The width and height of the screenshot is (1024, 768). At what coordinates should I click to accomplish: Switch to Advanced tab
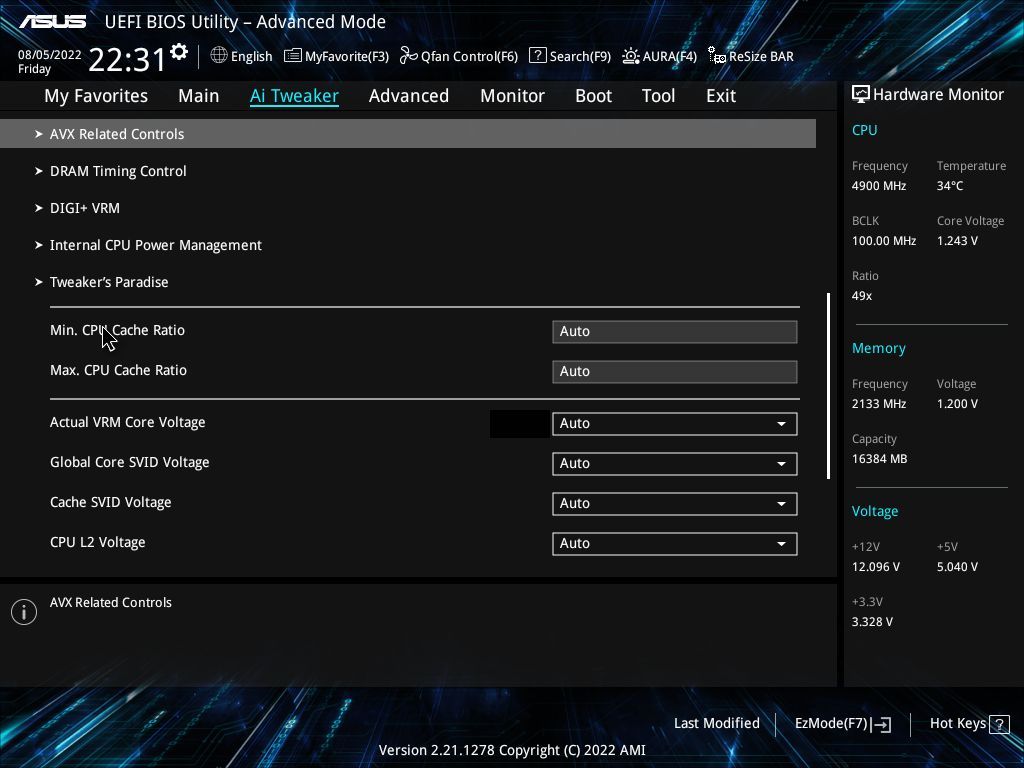[x=409, y=96]
